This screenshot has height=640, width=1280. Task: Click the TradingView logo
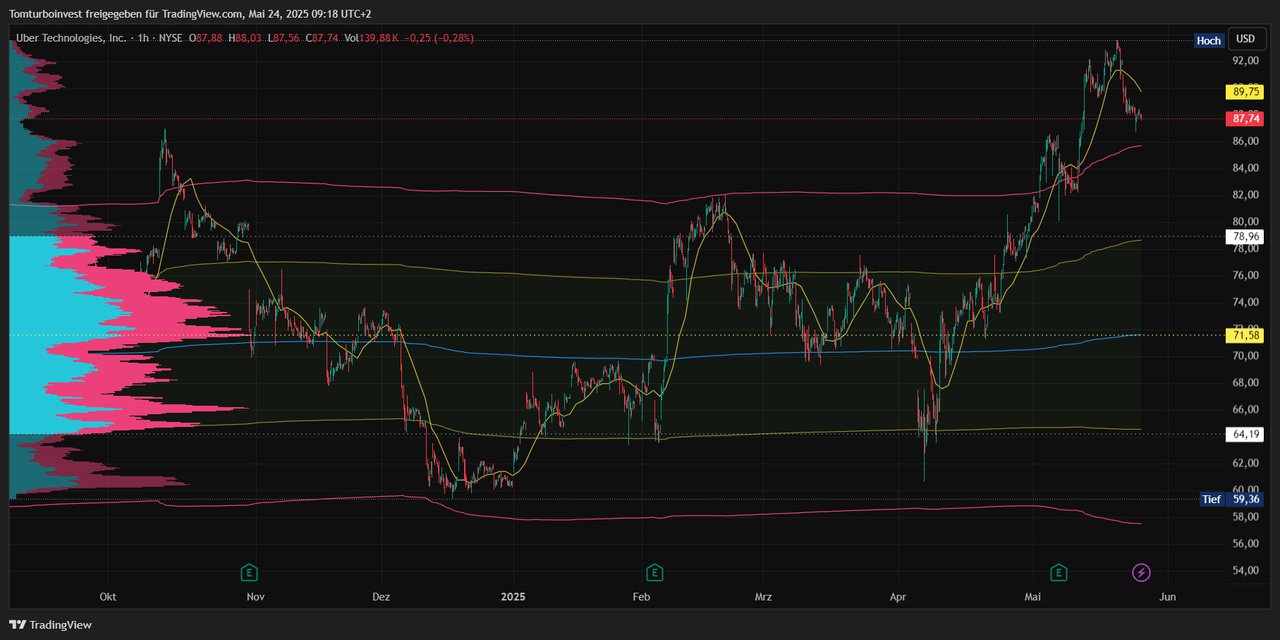click(x=51, y=625)
